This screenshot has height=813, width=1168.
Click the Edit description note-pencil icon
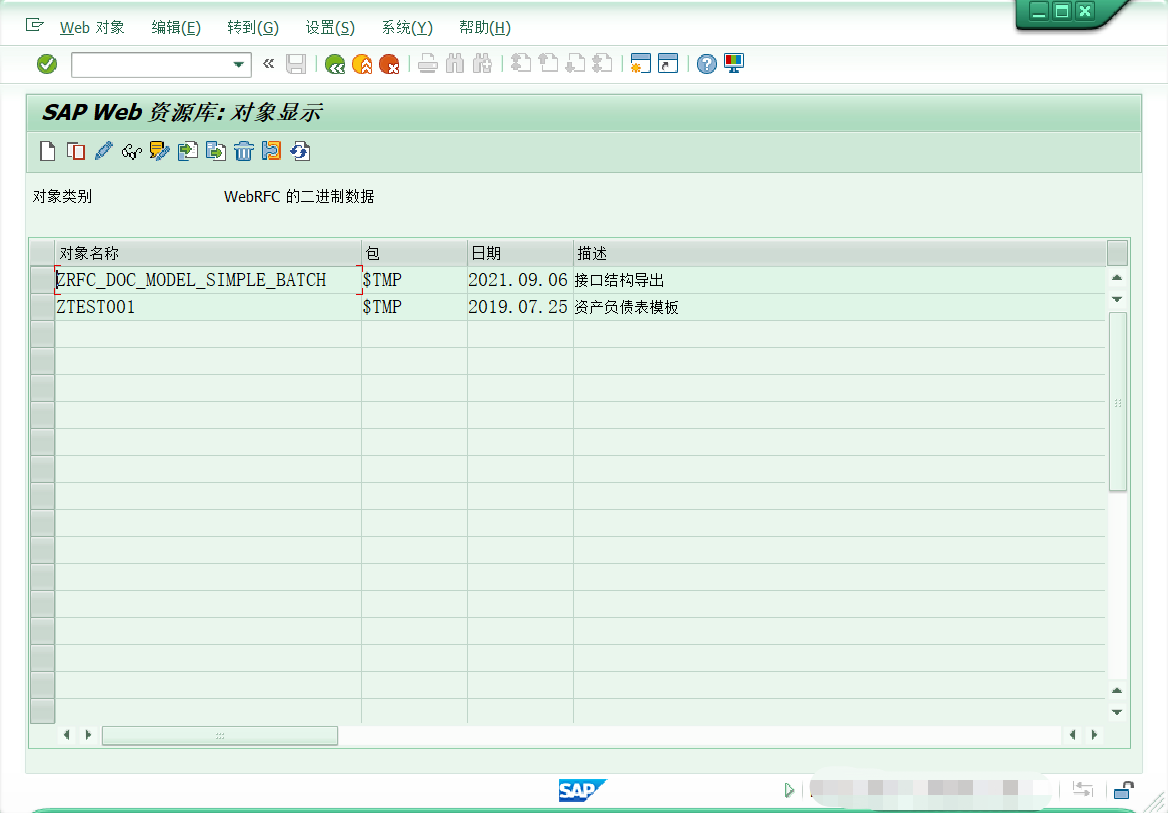(x=159, y=151)
